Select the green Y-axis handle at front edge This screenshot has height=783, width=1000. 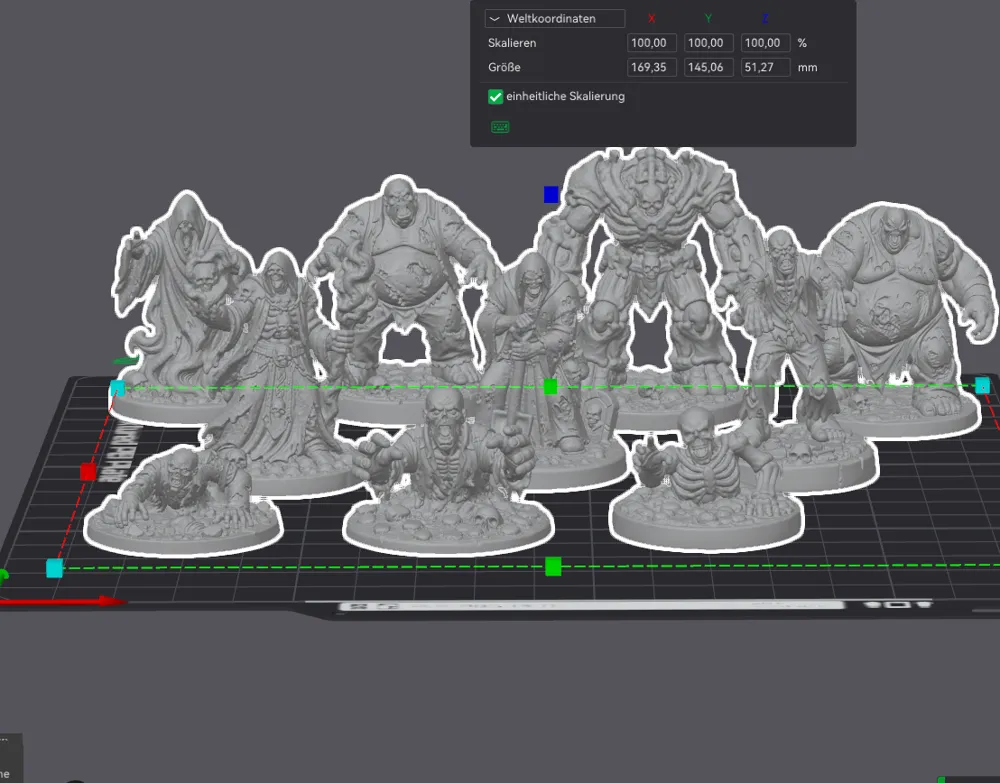point(553,566)
